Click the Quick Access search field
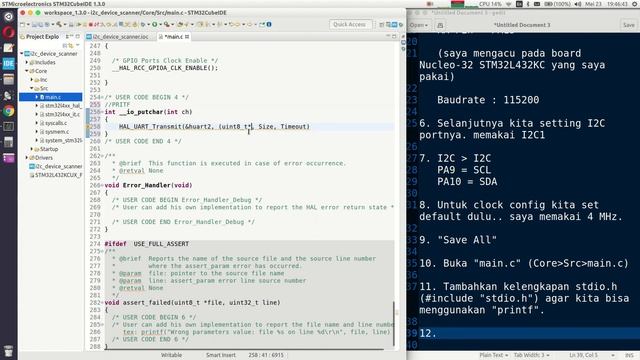Screen dimensions: 640x360 pyautogui.click(x=350, y=24)
